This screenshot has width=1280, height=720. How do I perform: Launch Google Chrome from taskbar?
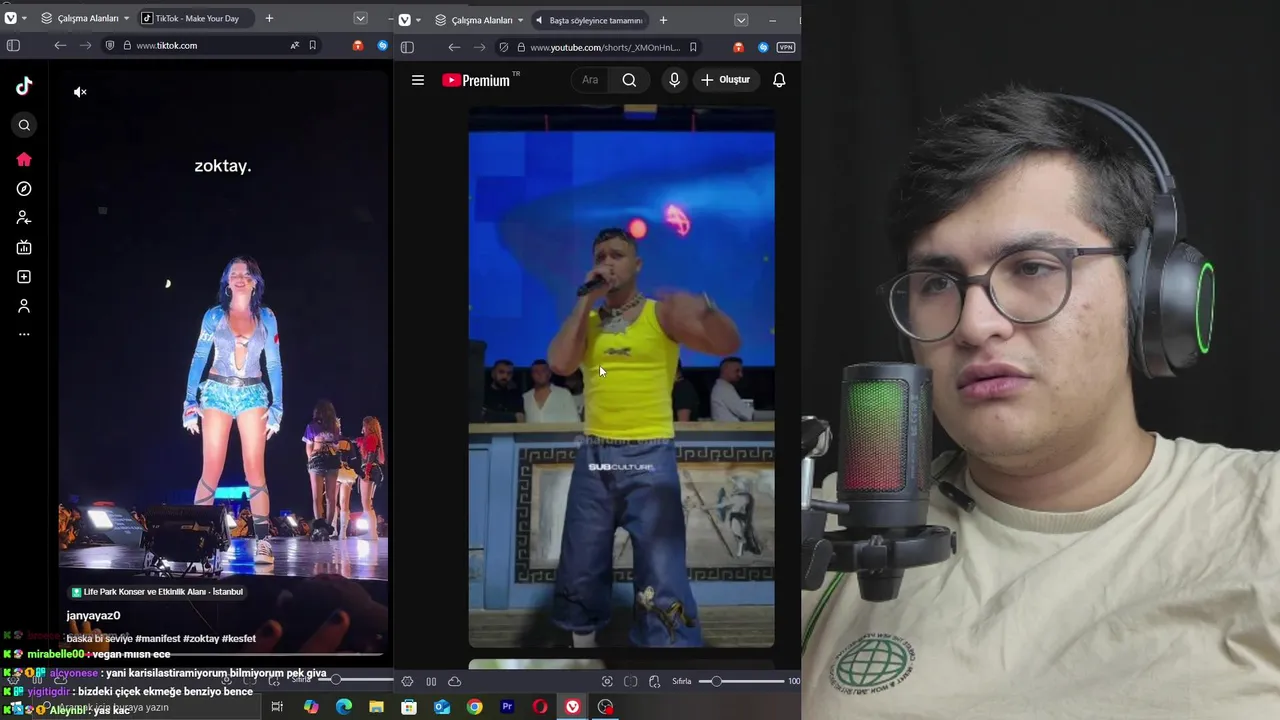(474, 707)
